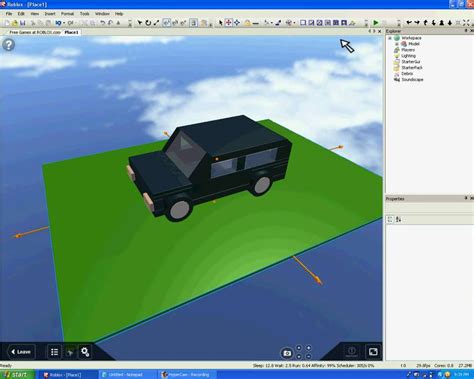Screen dimensions: 474x379
Task: Open the Format menu
Action: tap(67, 14)
